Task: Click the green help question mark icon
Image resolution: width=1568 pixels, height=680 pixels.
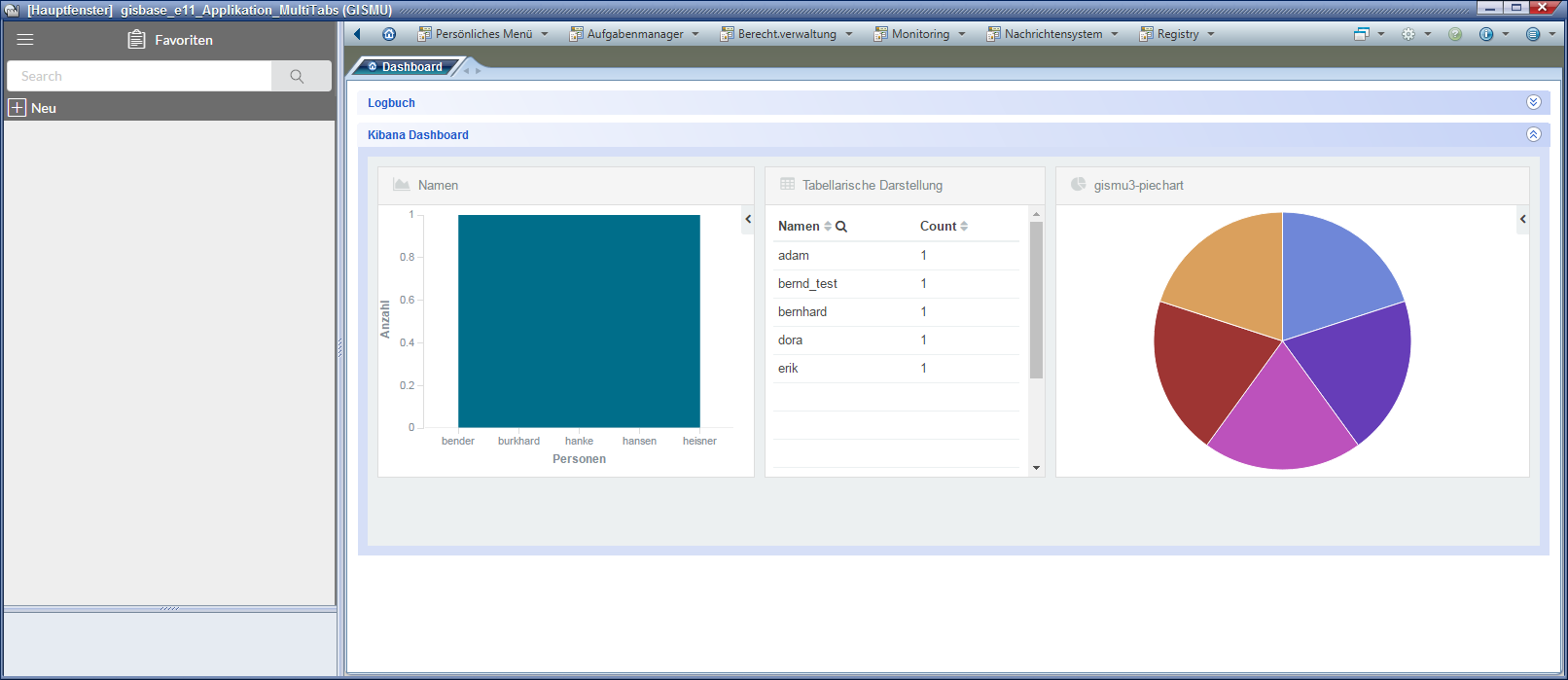Action: pos(1455,34)
